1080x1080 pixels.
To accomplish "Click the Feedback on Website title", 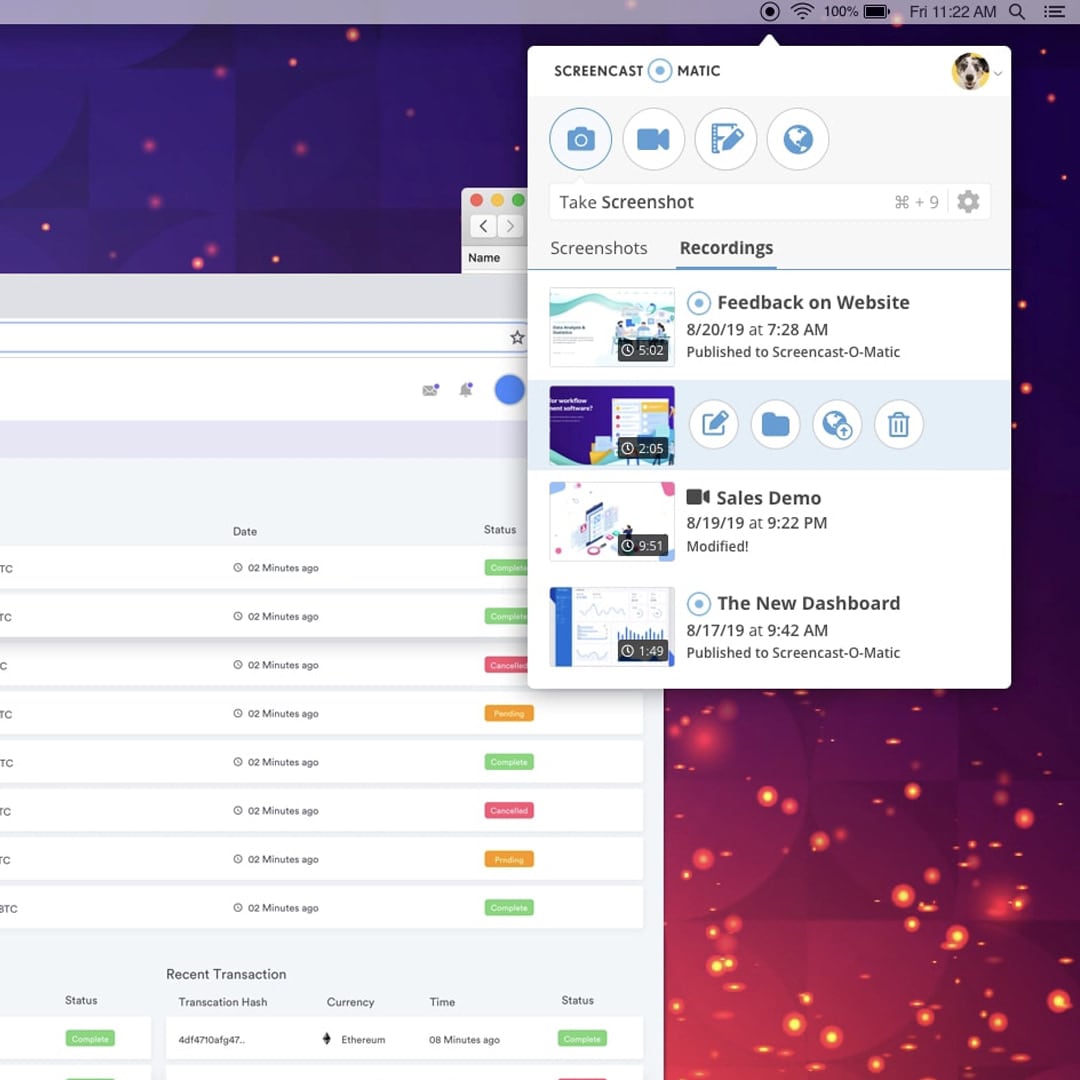I will 813,302.
